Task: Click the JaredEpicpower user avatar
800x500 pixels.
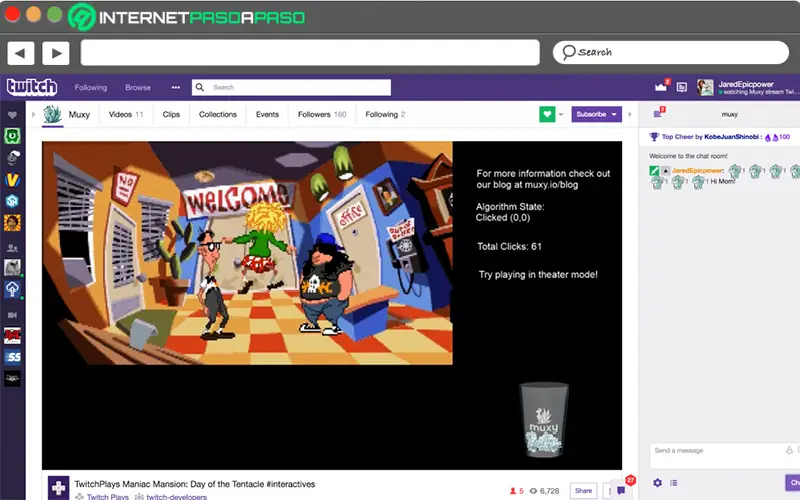Action: pos(705,87)
